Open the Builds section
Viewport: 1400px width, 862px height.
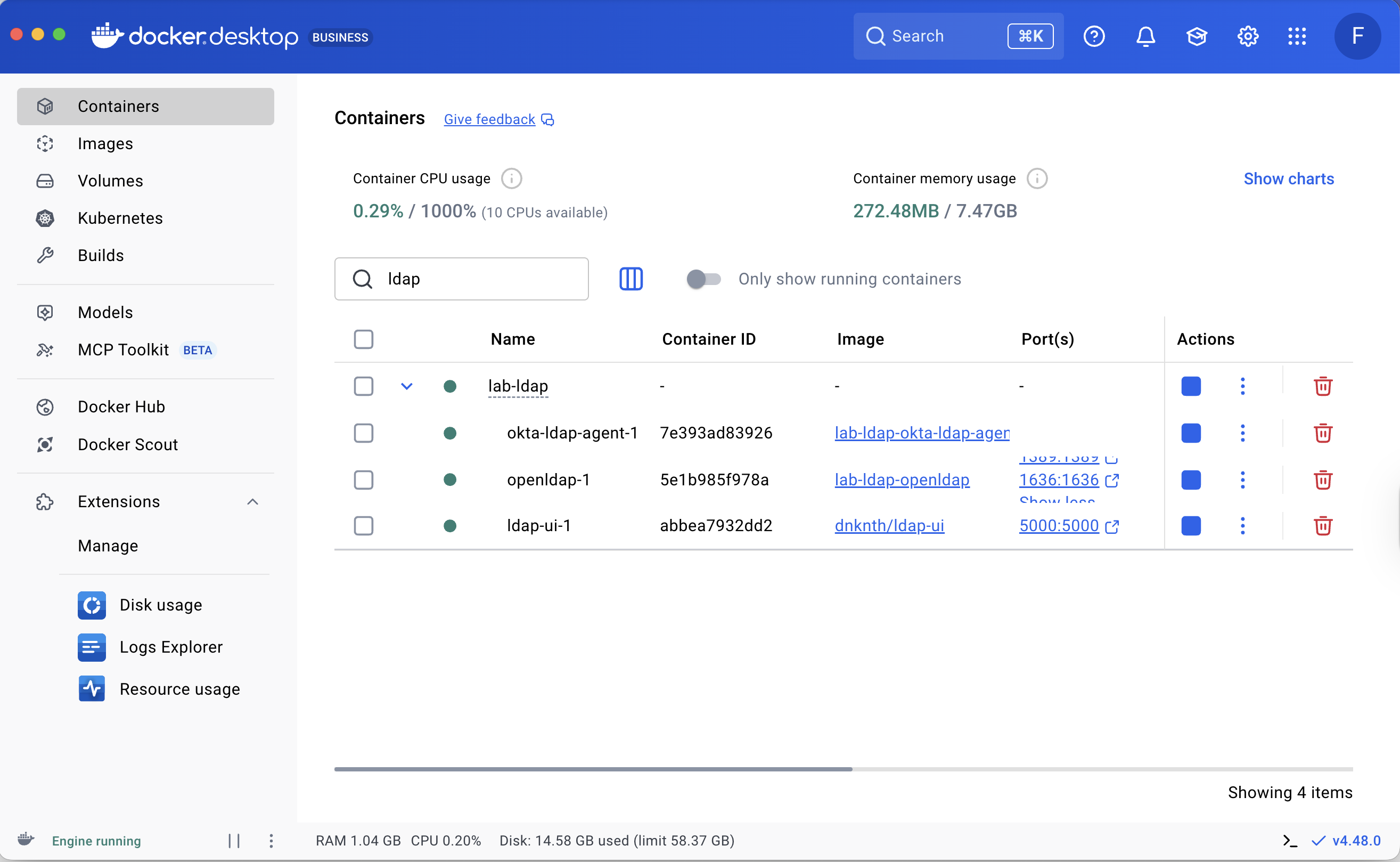pos(100,255)
